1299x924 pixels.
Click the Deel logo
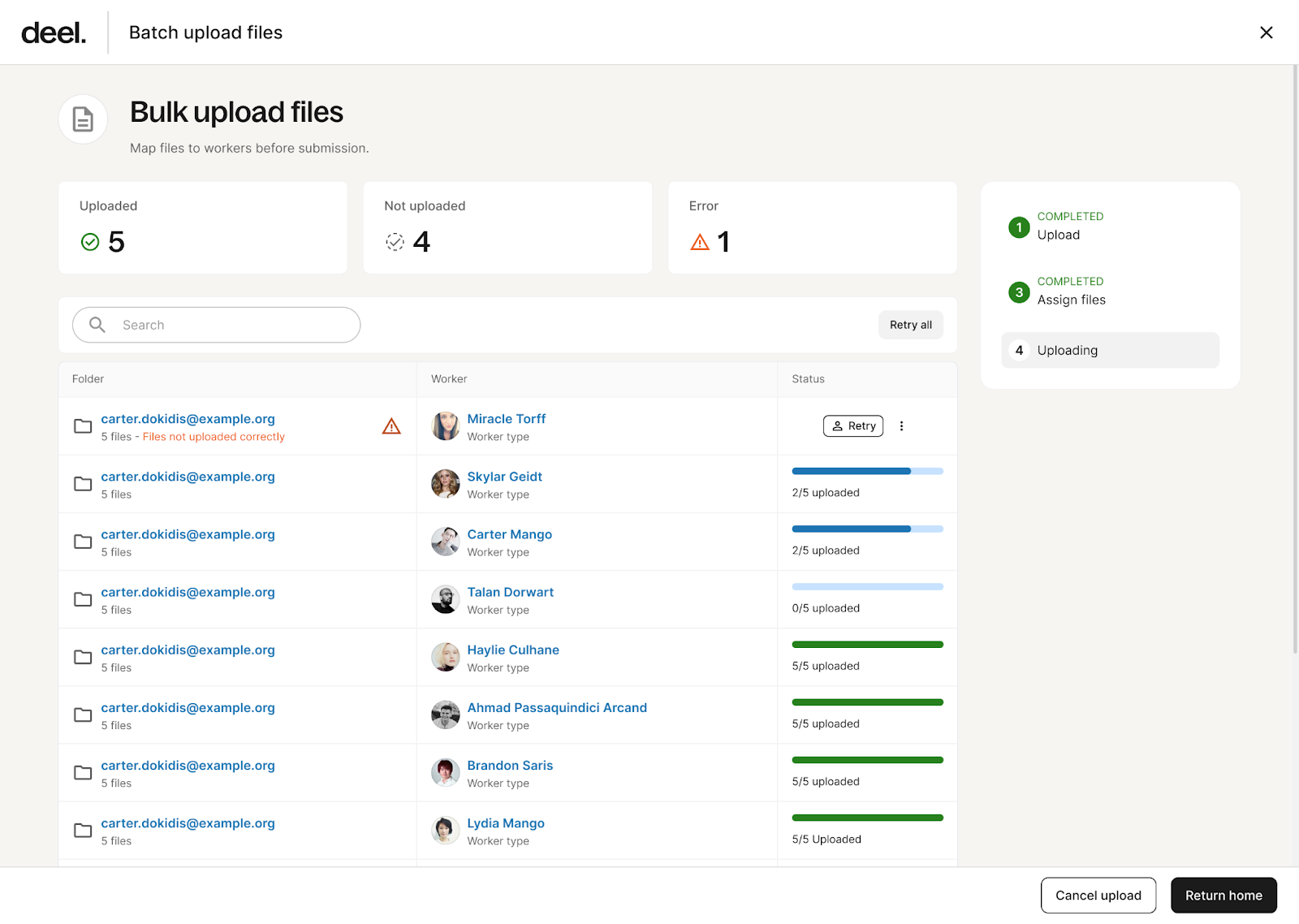pyautogui.click(x=54, y=32)
